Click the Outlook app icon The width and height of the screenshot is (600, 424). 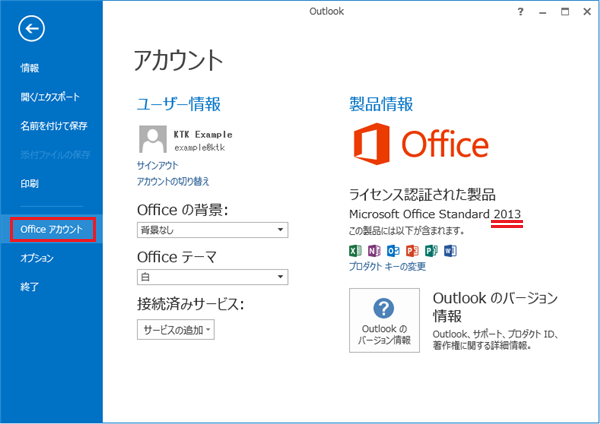[393, 251]
